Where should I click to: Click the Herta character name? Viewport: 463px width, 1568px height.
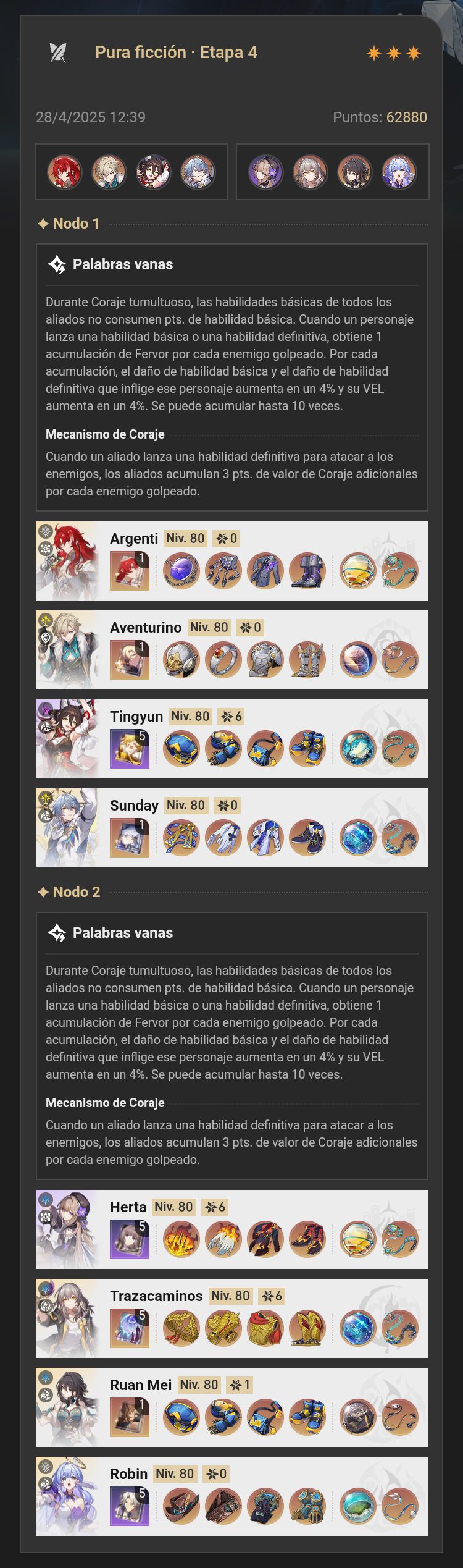(x=128, y=1207)
